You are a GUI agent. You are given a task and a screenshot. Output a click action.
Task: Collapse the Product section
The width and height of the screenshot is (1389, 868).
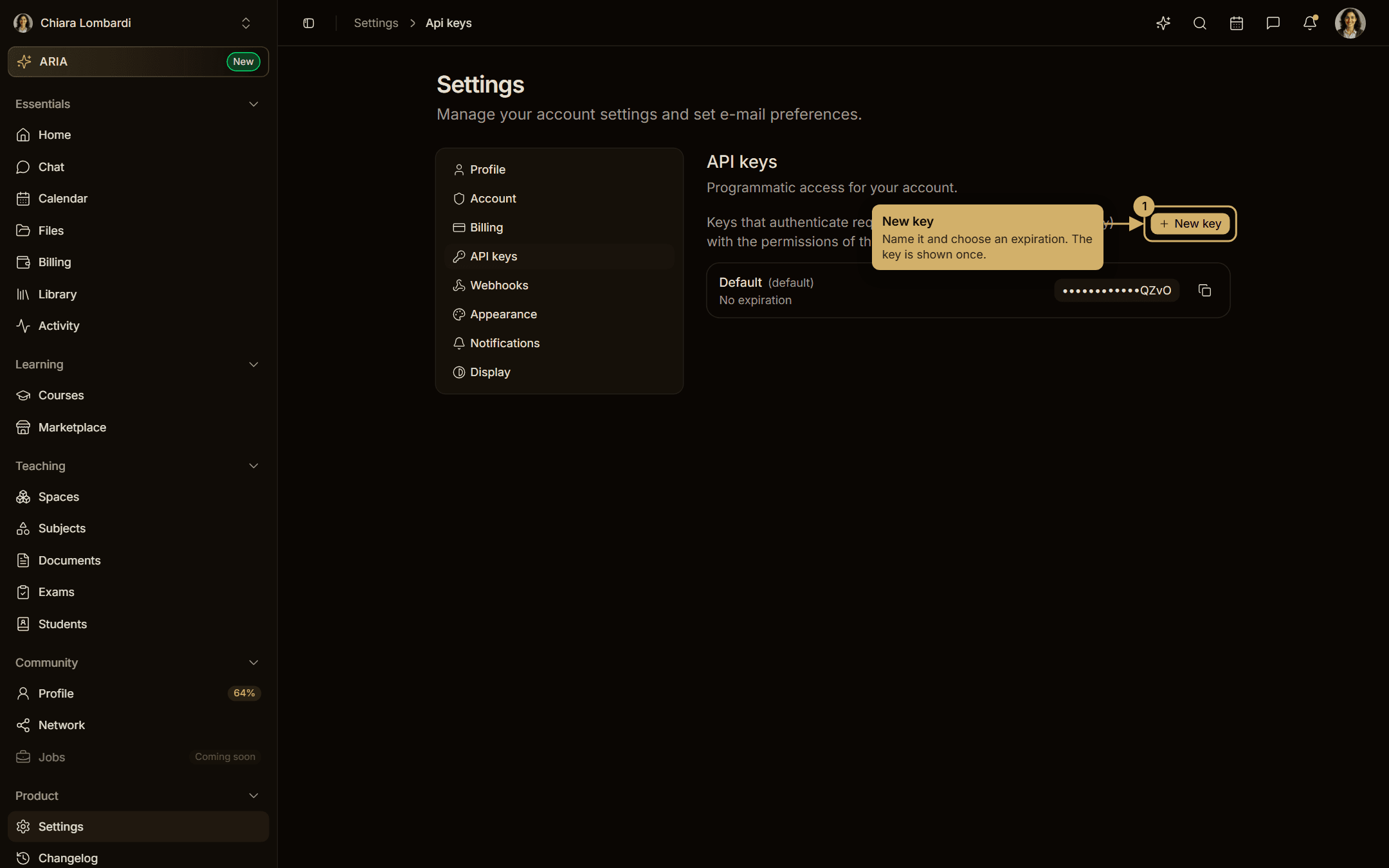[254, 796]
